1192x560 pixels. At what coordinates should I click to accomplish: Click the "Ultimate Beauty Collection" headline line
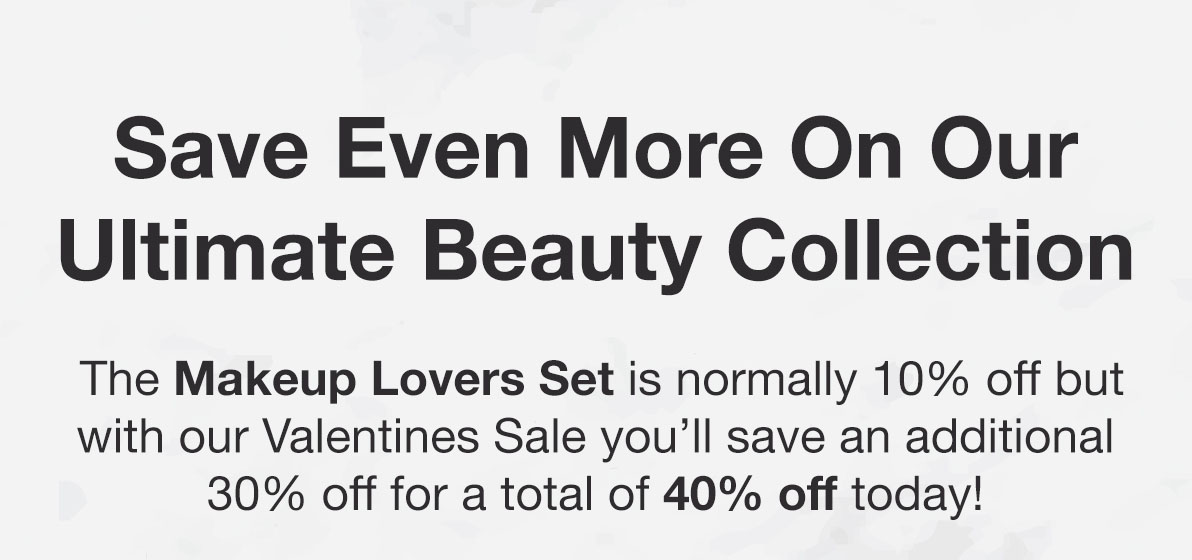[x=596, y=252]
